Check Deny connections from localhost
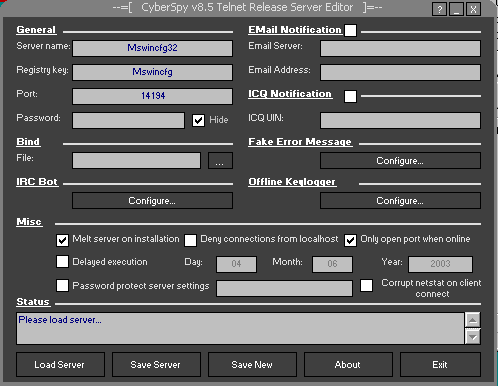498x386 pixels. coord(190,240)
